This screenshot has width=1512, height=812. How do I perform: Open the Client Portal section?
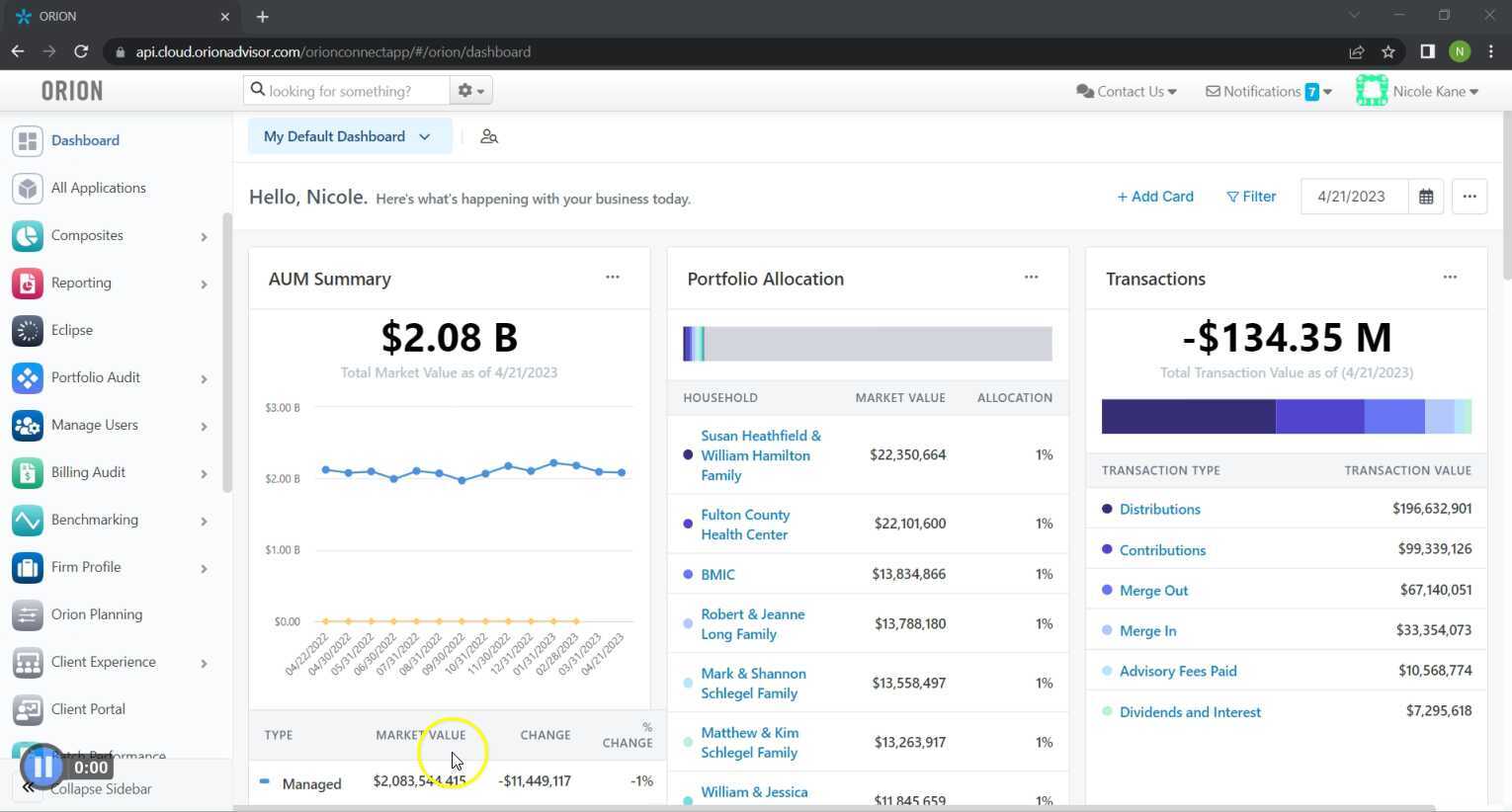coord(87,708)
